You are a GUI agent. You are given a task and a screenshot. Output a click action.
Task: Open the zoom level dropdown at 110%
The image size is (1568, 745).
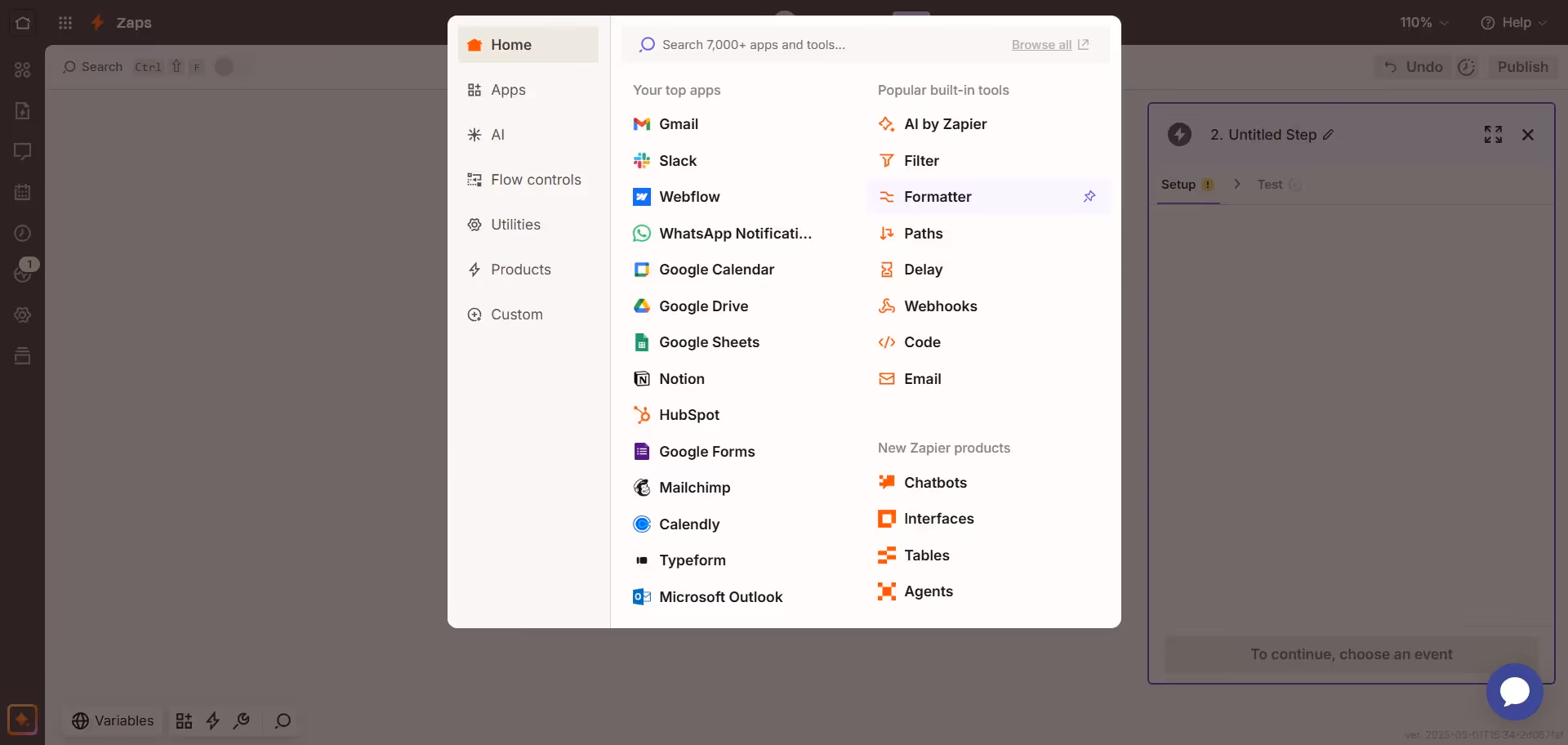[1424, 23]
